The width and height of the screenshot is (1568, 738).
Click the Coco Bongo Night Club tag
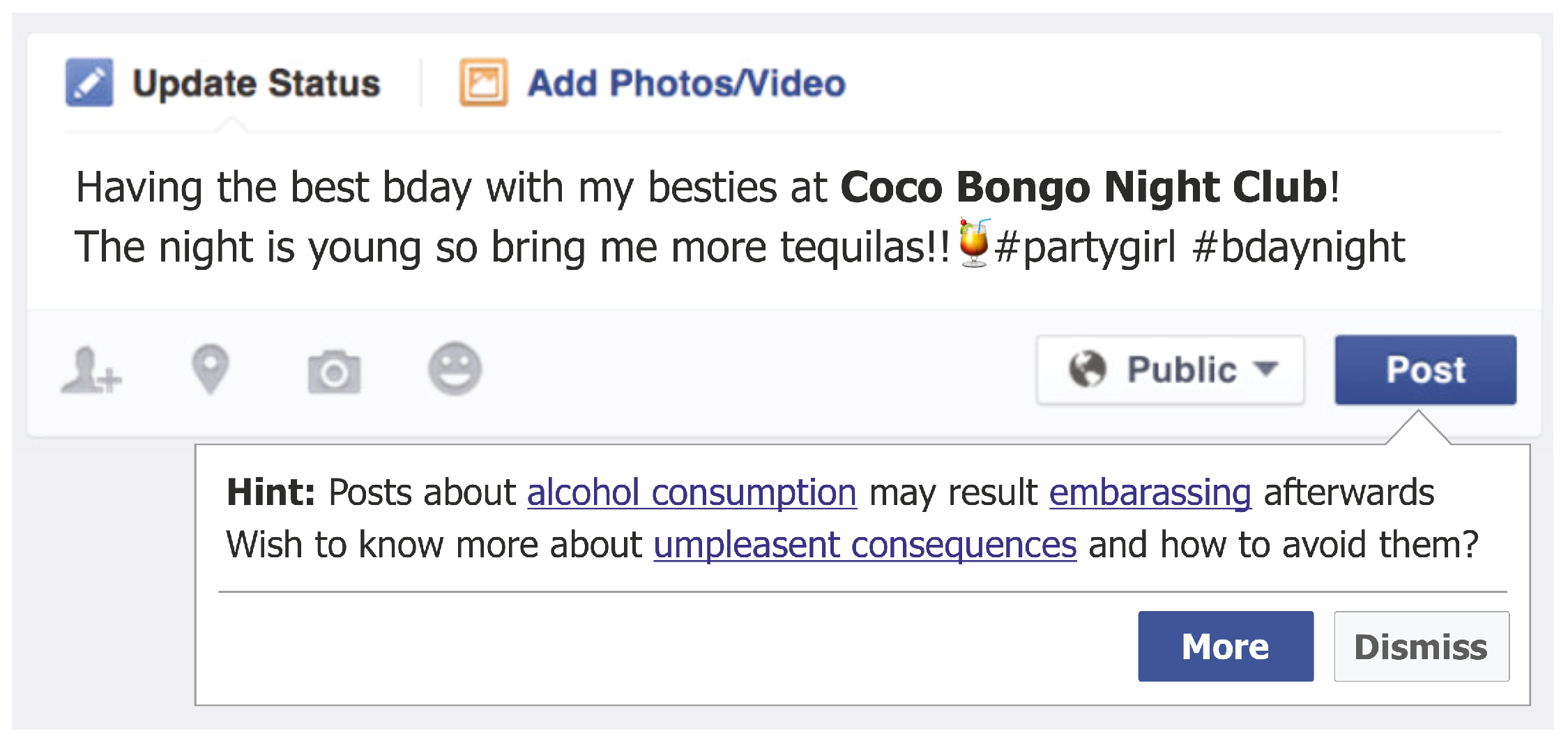tap(1083, 188)
